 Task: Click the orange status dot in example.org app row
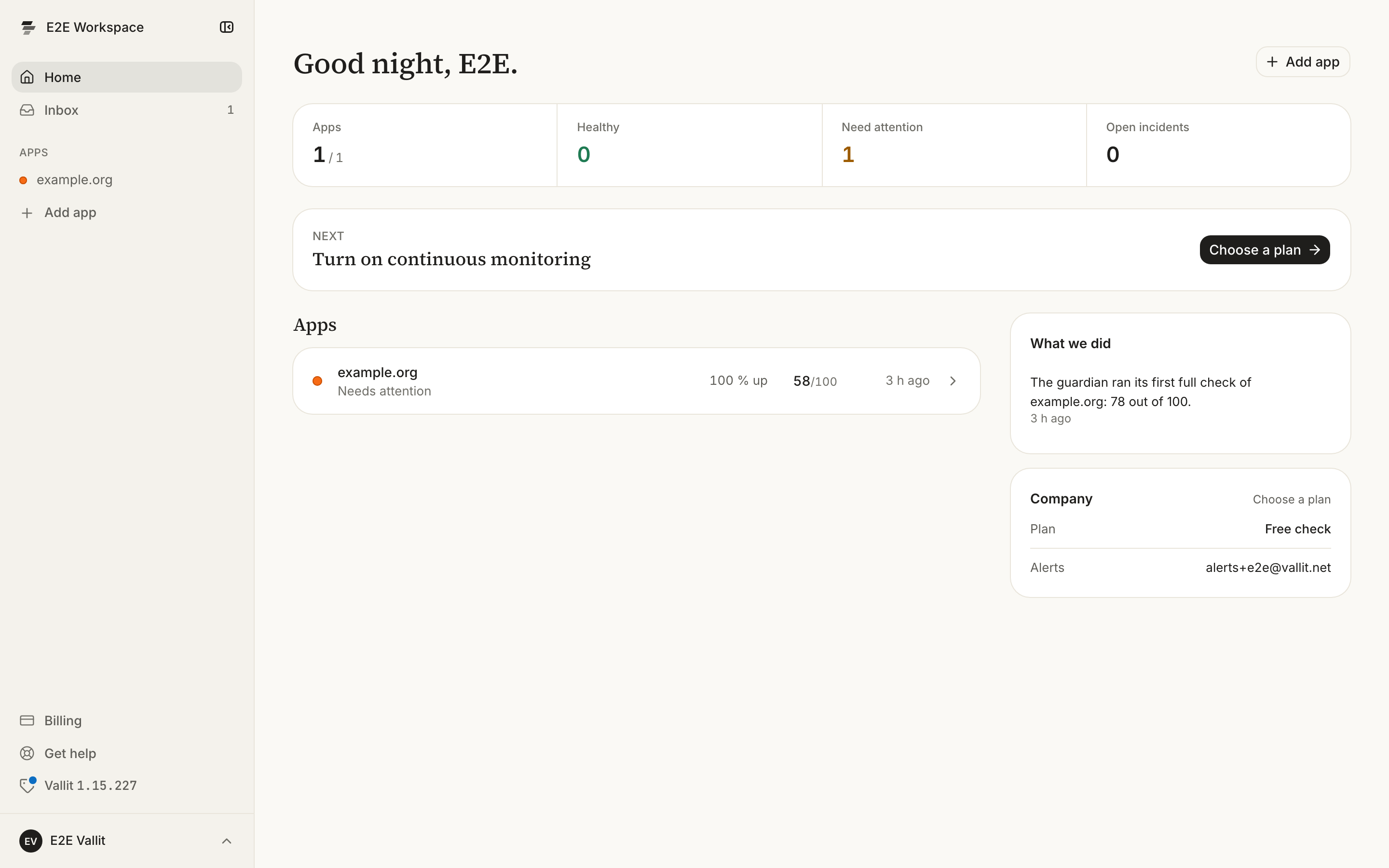click(x=317, y=381)
